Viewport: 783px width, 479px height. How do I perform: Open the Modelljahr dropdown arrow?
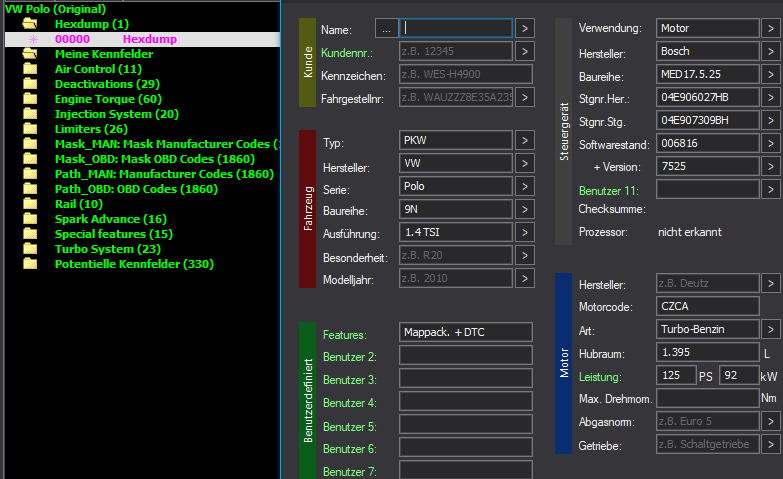pyautogui.click(x=525, y=278)
